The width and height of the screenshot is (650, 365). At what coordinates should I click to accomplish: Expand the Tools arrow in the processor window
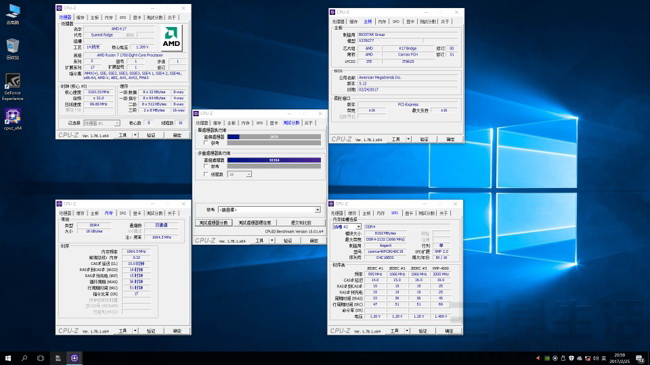[135, 135]
